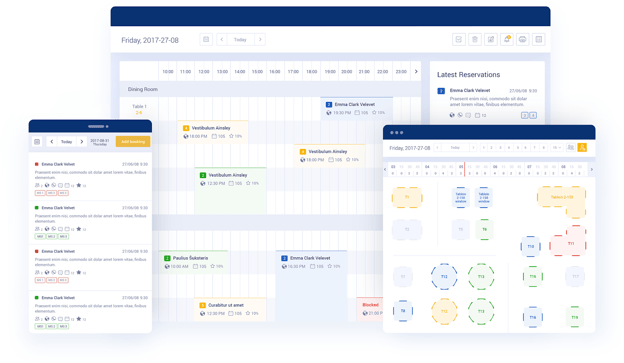This screenshot has height=363, width=624.
Task: Click the Add booking button
Action: [133, 142]
